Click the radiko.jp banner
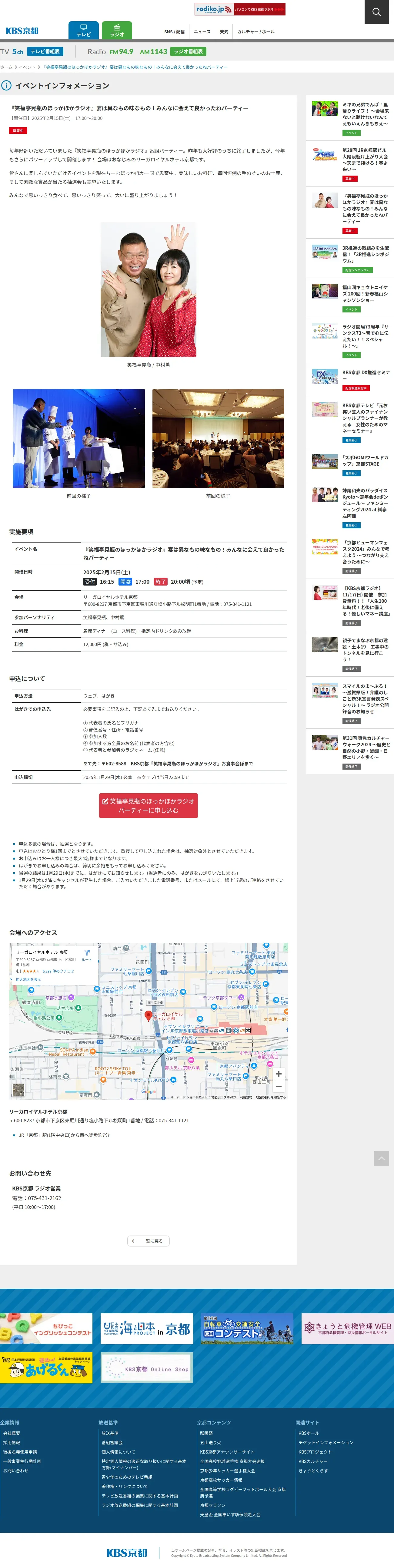The width and height of the screenshot is (394, 1568). tap(240, 9)
